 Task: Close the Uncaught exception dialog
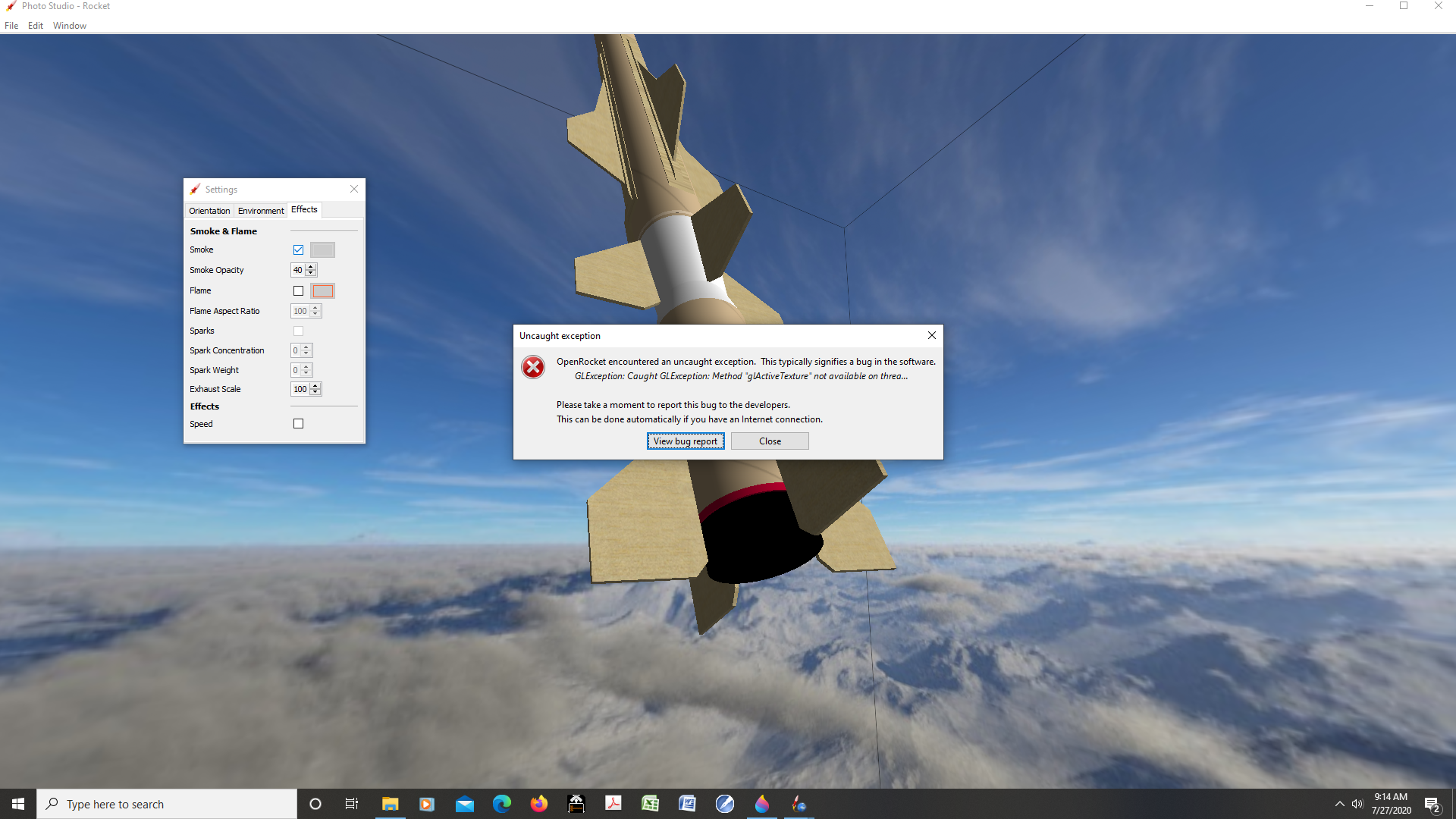pyautogui.click(x=770, y=441)
